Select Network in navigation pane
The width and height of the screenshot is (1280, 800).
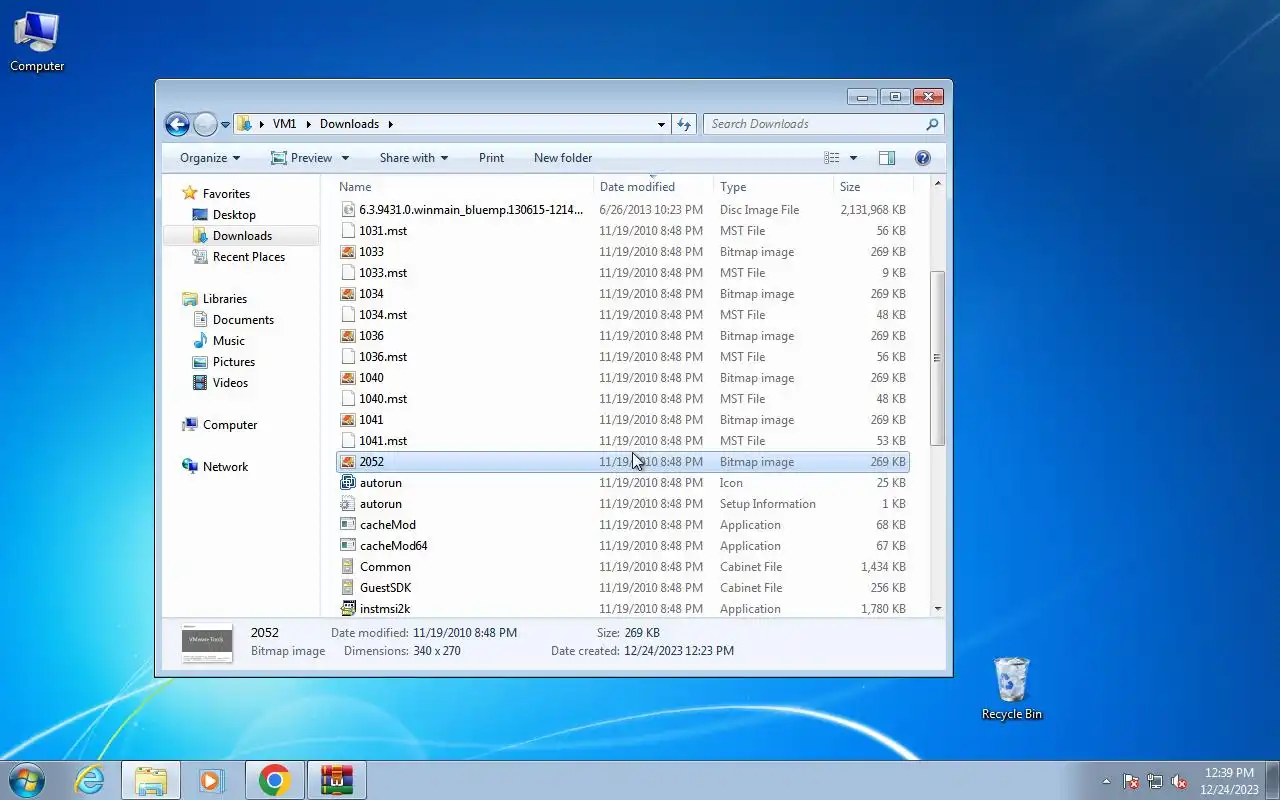[x=225, y=467]
